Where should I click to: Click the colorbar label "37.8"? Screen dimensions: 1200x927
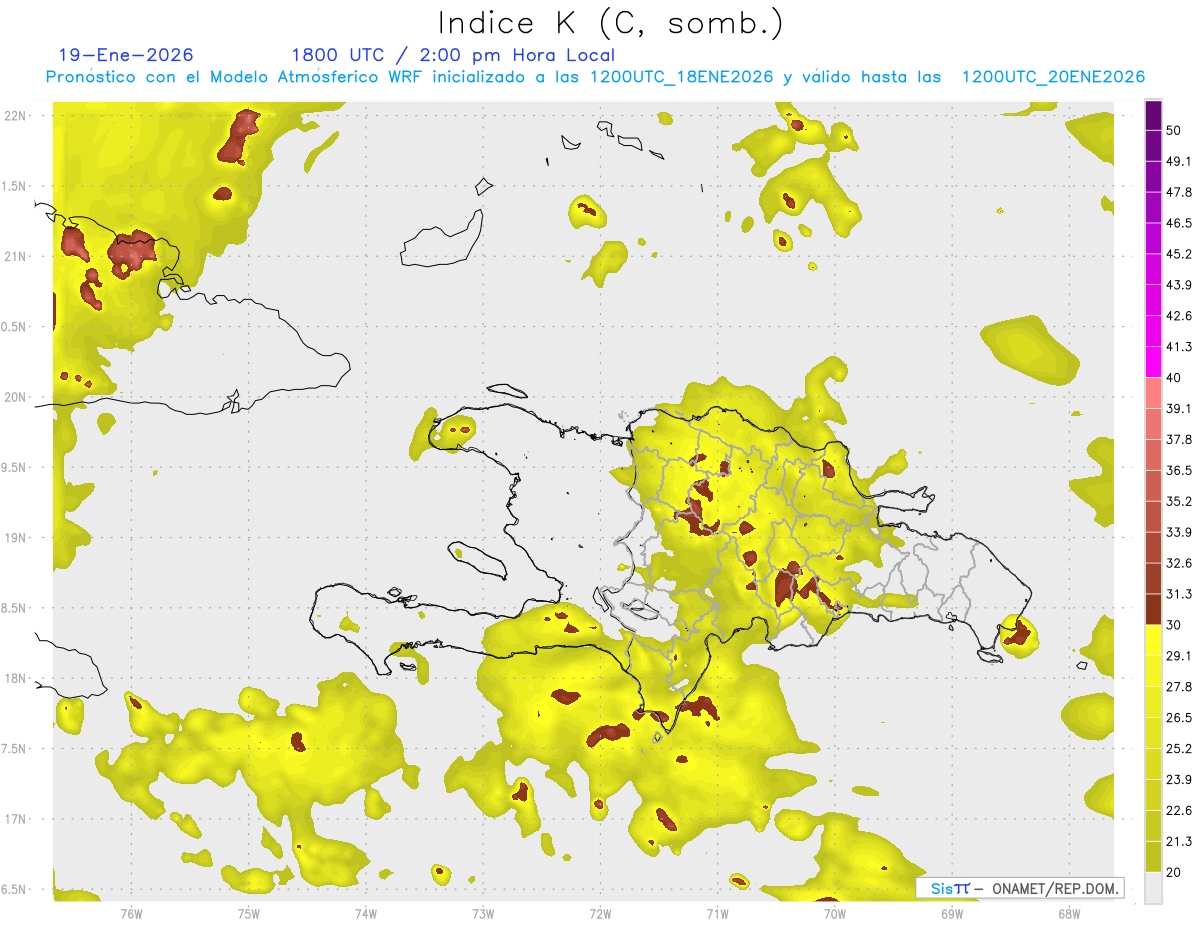1179,440
